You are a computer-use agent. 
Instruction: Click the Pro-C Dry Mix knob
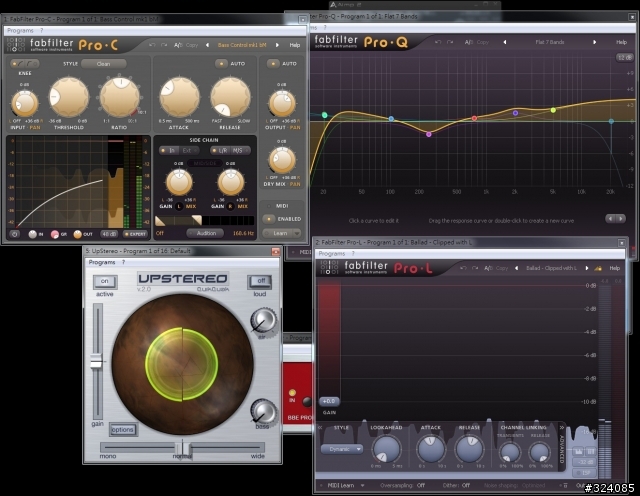coord(282,160)
